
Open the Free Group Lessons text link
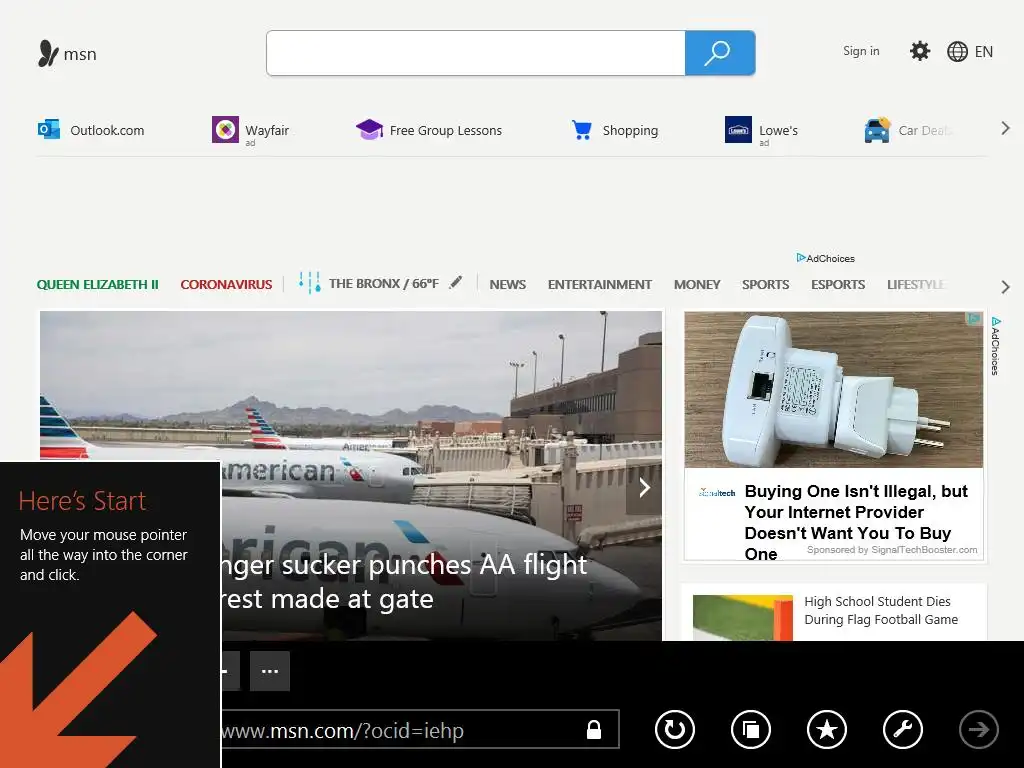pos(445,130)
